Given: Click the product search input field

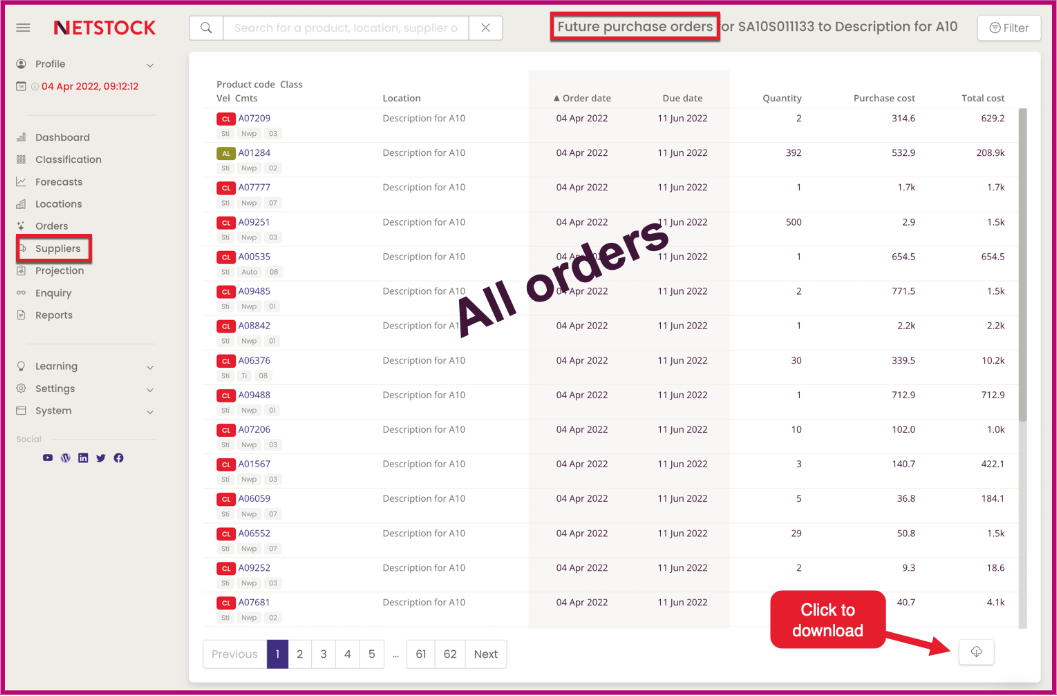Looking at the screenshot, I should [x=345, y=28].
